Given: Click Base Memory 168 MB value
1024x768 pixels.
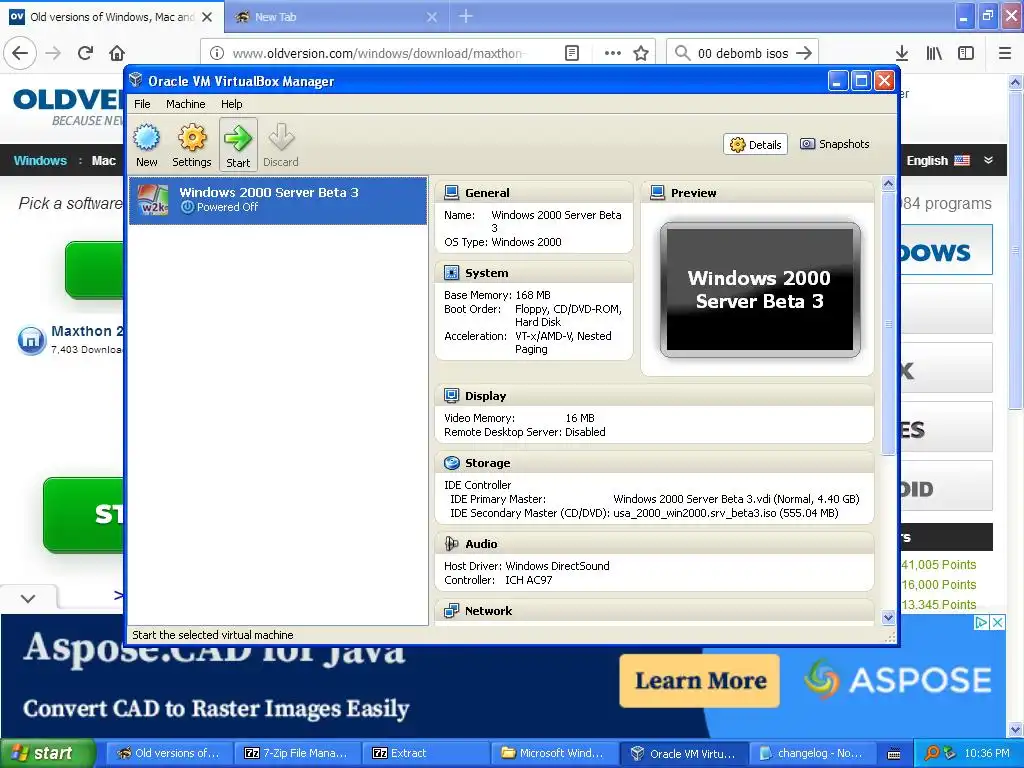Looking at the screenshot, I should click(x=533, y=295).
